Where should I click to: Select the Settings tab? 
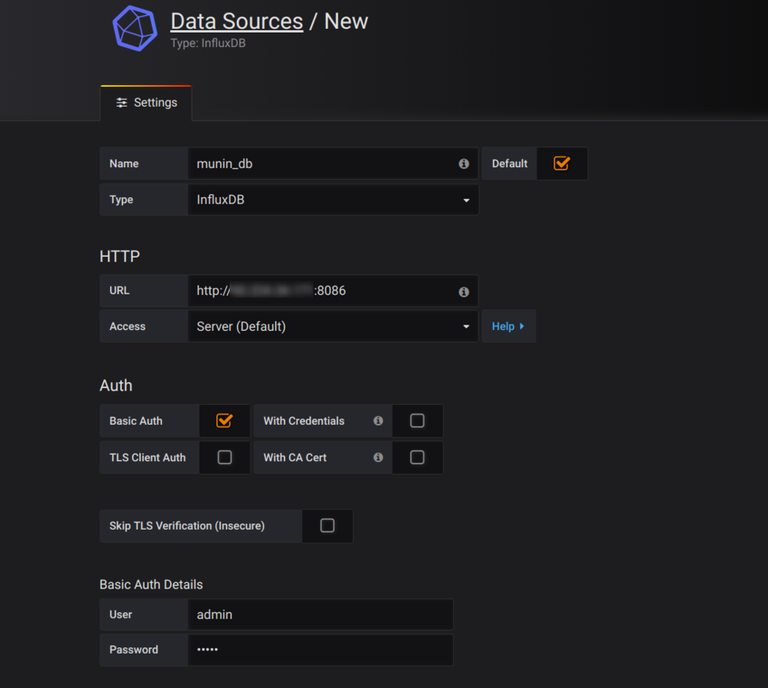(146, 103)
